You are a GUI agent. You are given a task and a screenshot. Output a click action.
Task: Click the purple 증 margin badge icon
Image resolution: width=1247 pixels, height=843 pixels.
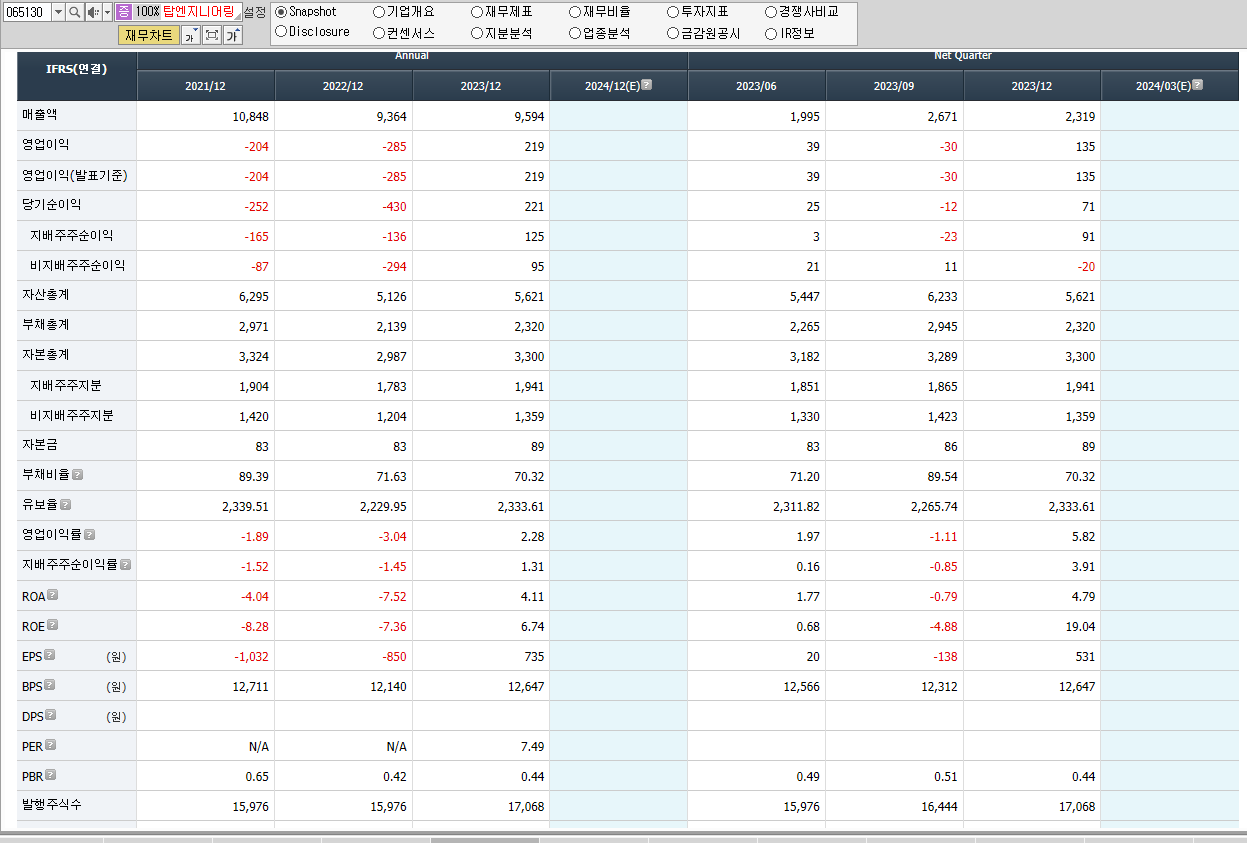124,12
